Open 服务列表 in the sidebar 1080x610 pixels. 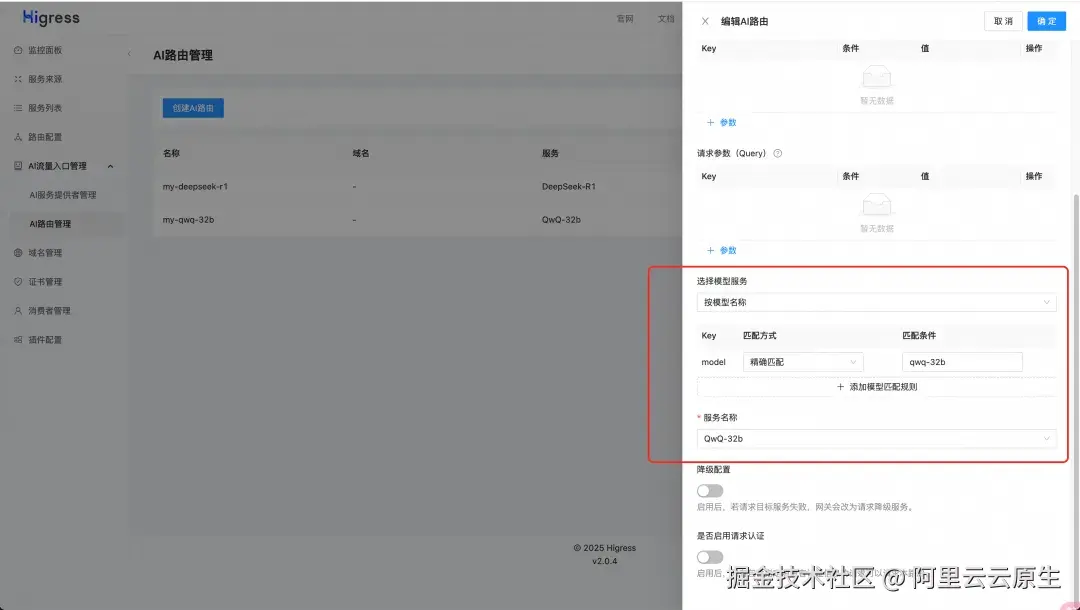[45, 108]
